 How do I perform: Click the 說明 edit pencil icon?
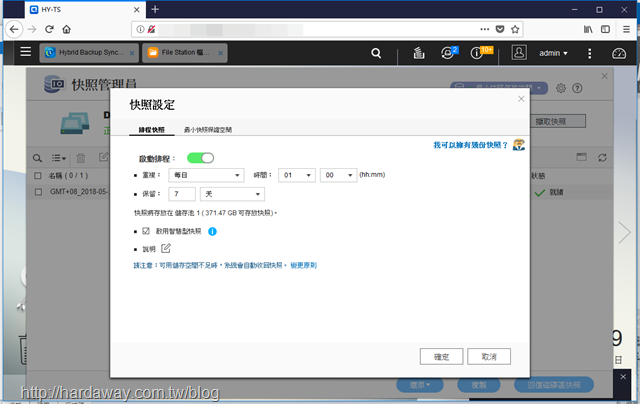pyautogui.click(x=166, y=248)
